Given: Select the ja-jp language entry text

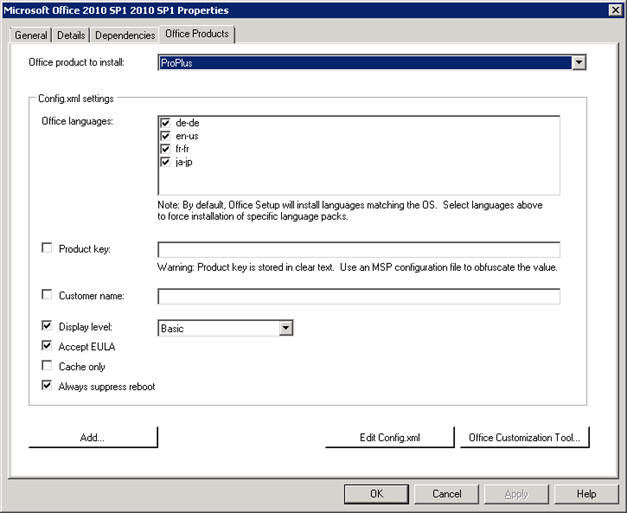Looking at the screenshot, I should coord(184,162).
